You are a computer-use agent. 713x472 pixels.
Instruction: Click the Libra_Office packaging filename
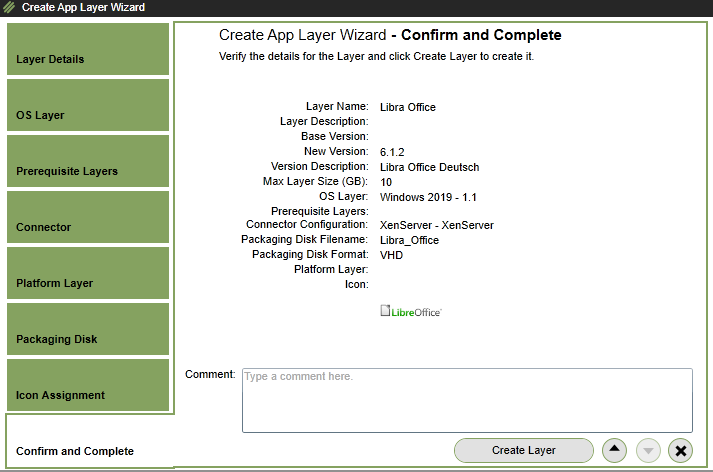pos(410,240)
